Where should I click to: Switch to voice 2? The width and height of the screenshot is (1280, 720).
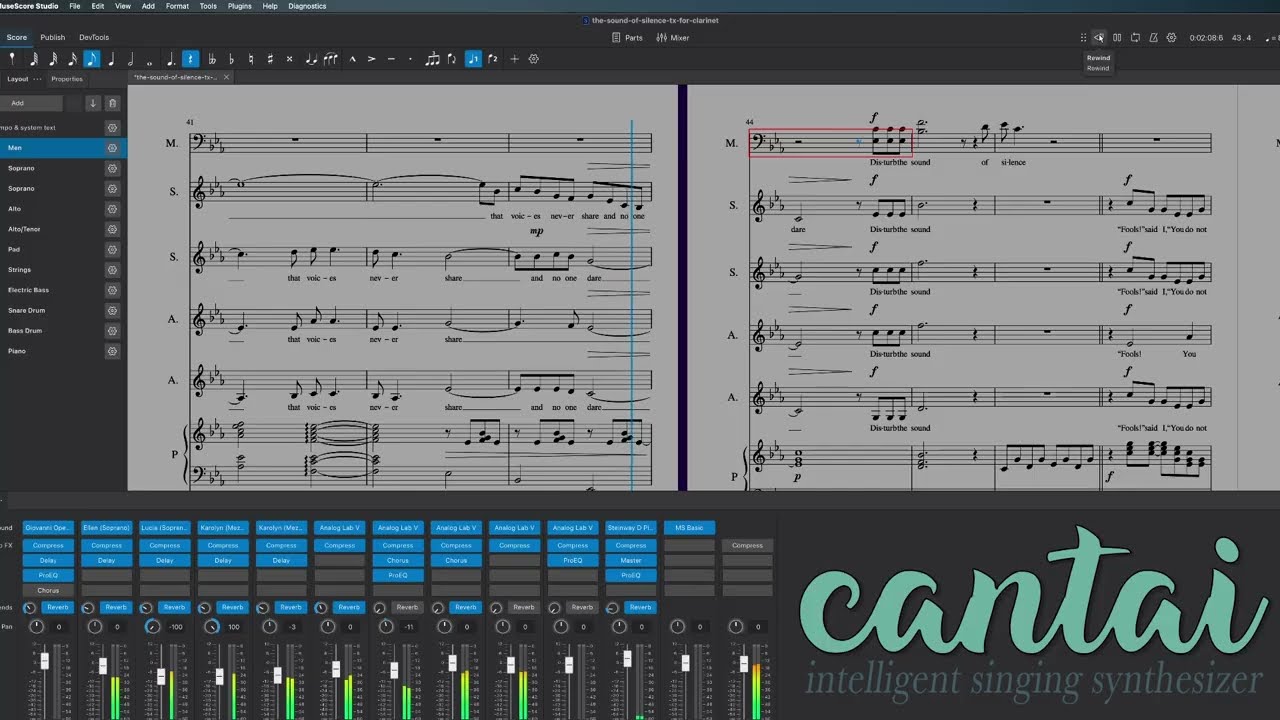492,59
